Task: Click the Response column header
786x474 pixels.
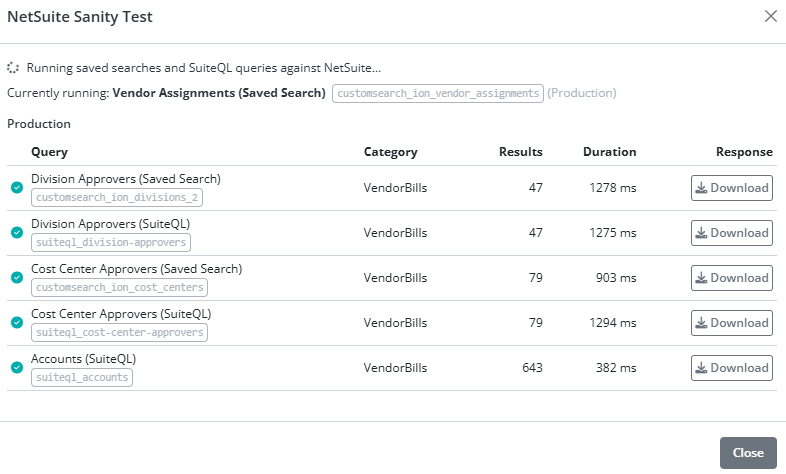Action: pyautogui.click(x=744, y=152)
